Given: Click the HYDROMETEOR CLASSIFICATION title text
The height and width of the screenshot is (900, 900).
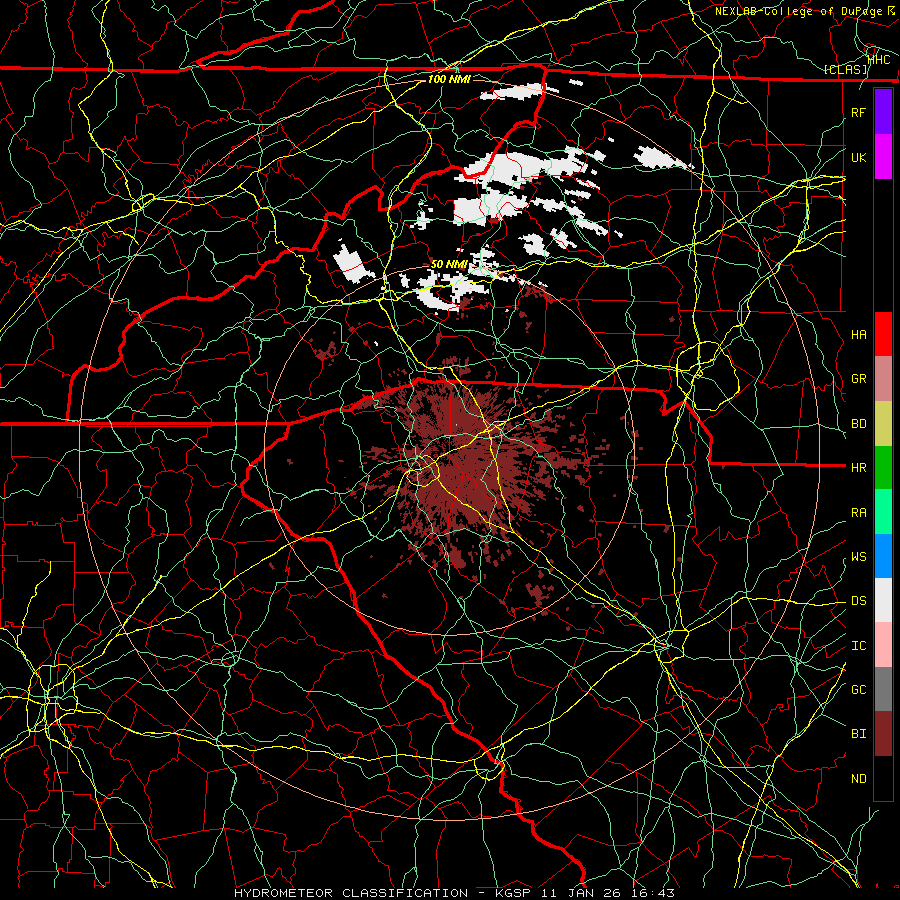Looking at the screenshot, I should pos(351,893).
